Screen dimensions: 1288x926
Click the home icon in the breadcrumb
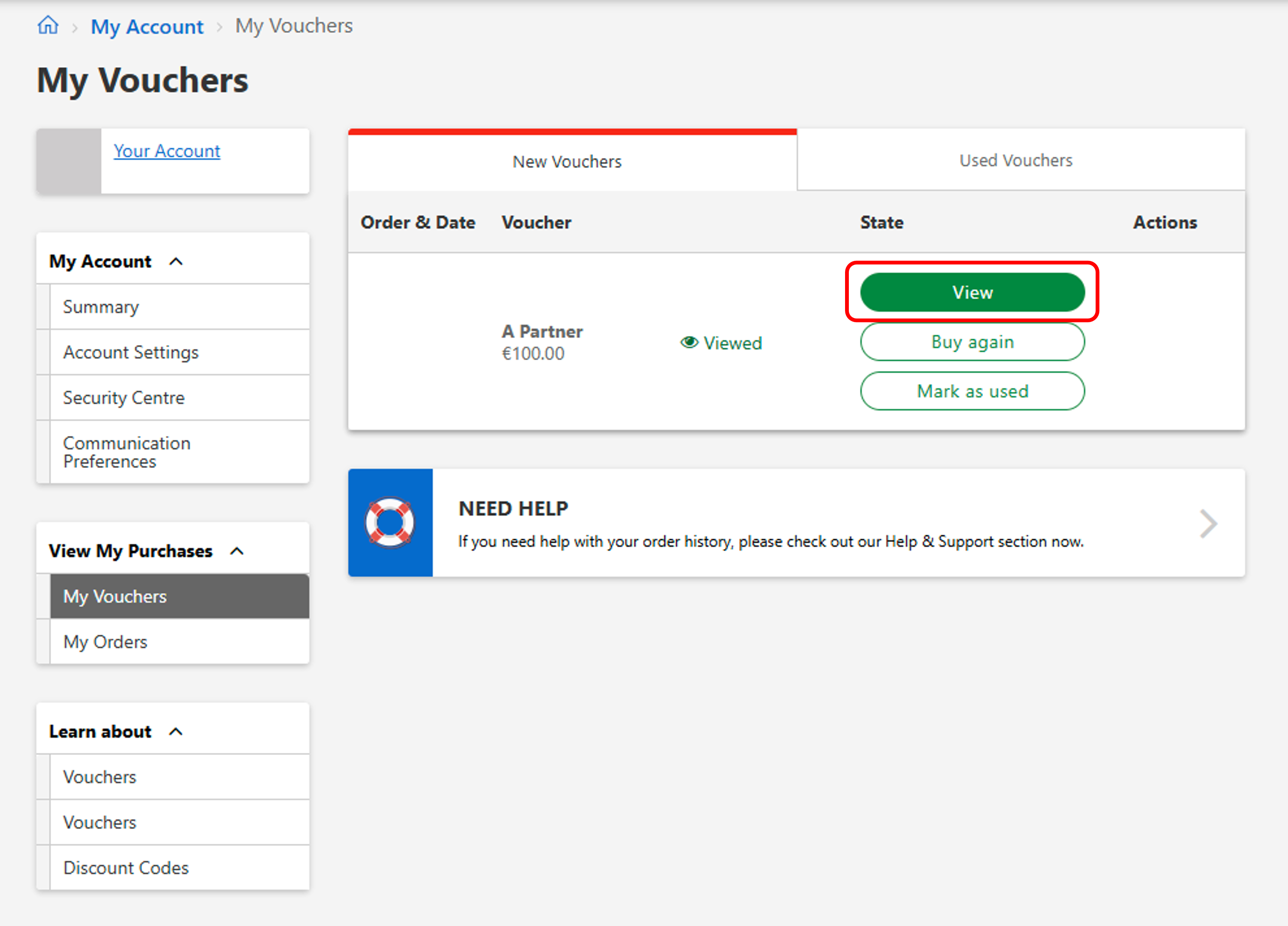[x=48, y=25]
